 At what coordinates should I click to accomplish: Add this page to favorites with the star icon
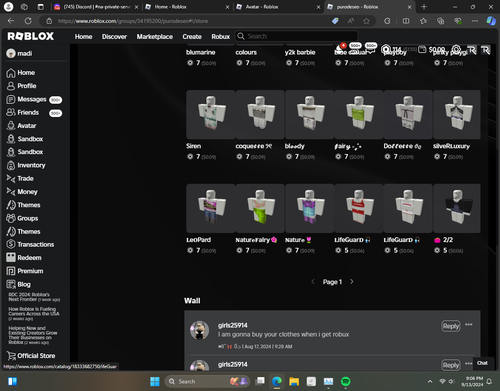(x=366, y=21)
